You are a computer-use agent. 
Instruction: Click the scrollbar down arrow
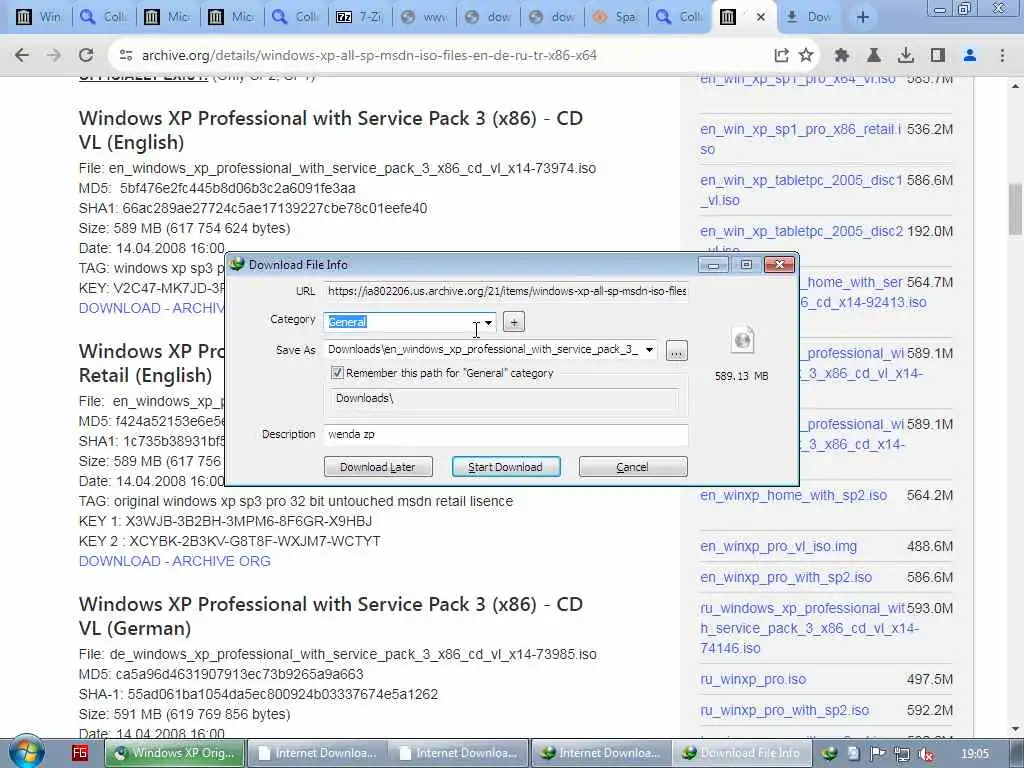(1015, 729)
